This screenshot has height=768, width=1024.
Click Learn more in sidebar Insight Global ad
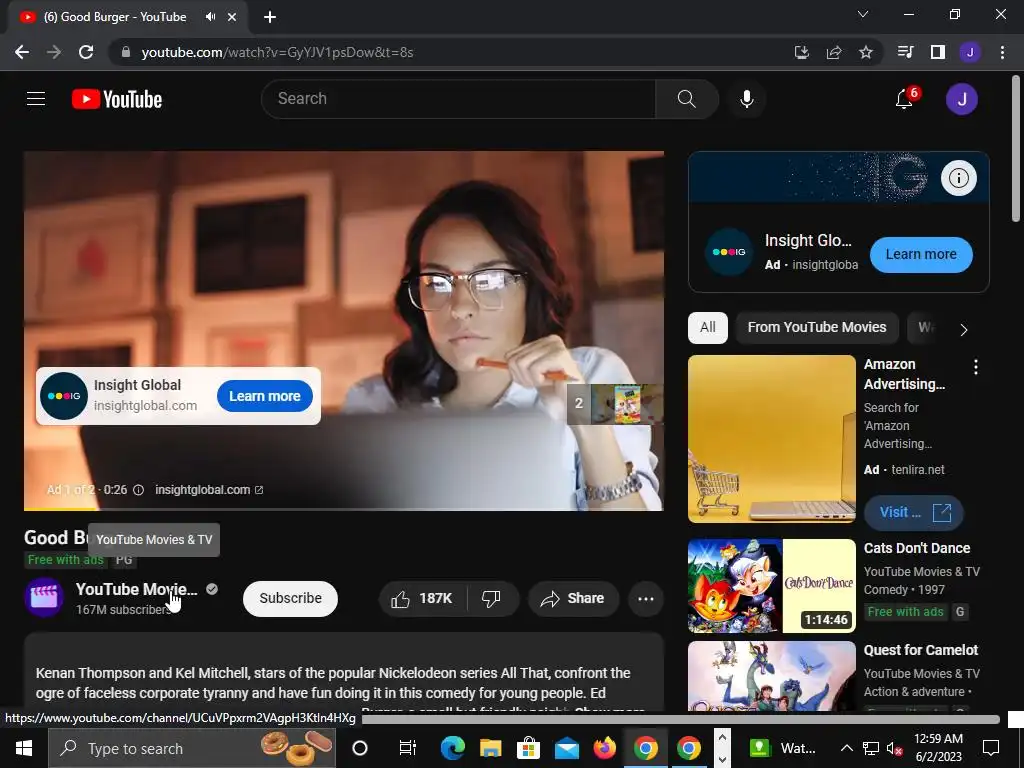[x=921, y=254]
